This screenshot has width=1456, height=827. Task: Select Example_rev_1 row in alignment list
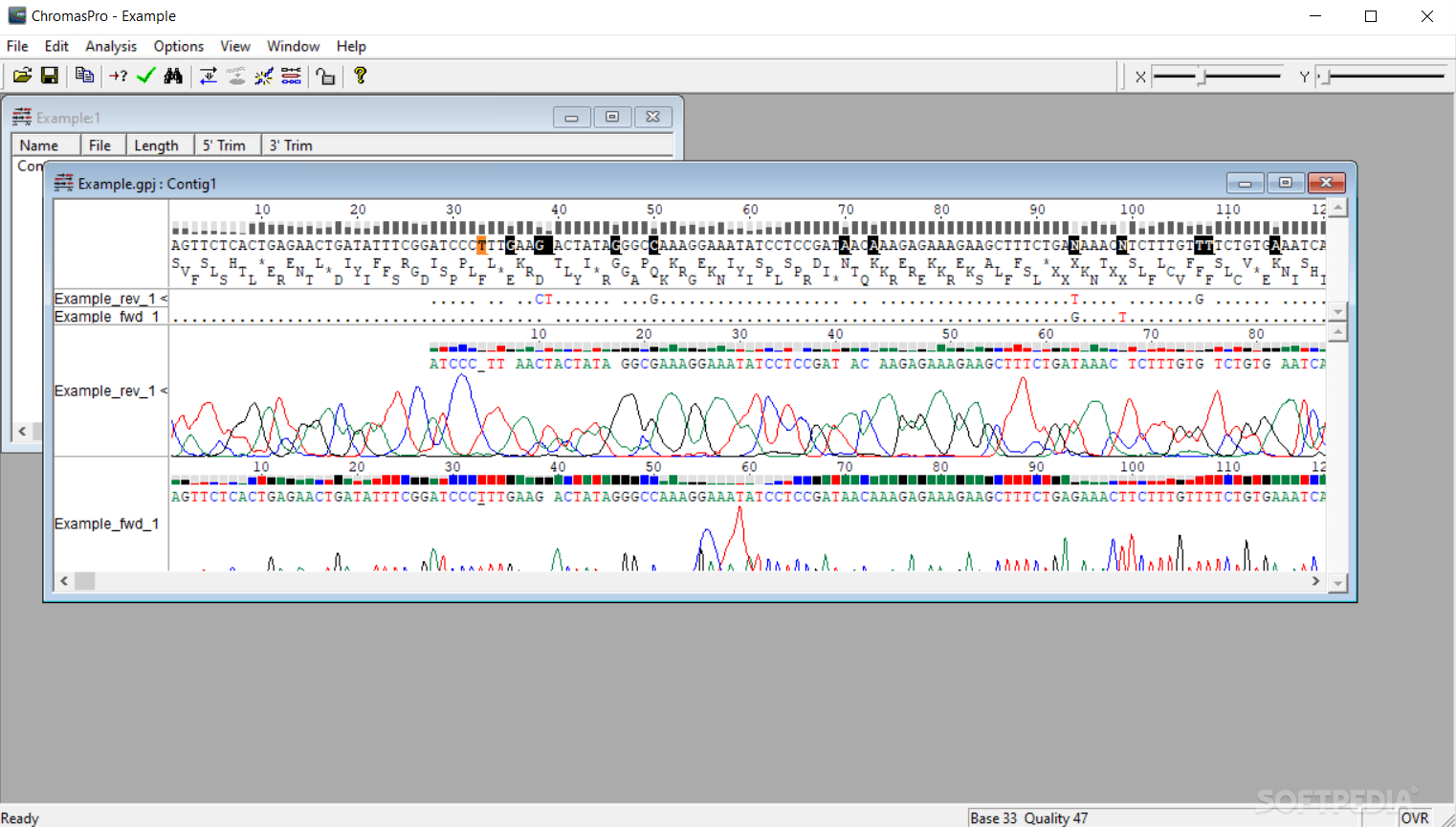(111, 299)
